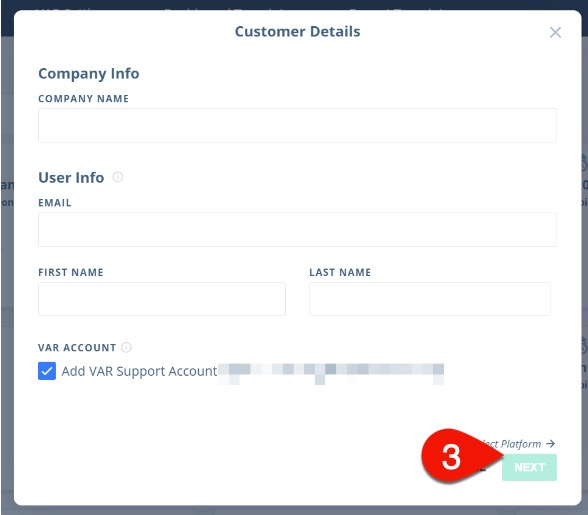Click the EMAIL field label
Image resolution: width=588 pixels, height=515 pixels.
55,203
